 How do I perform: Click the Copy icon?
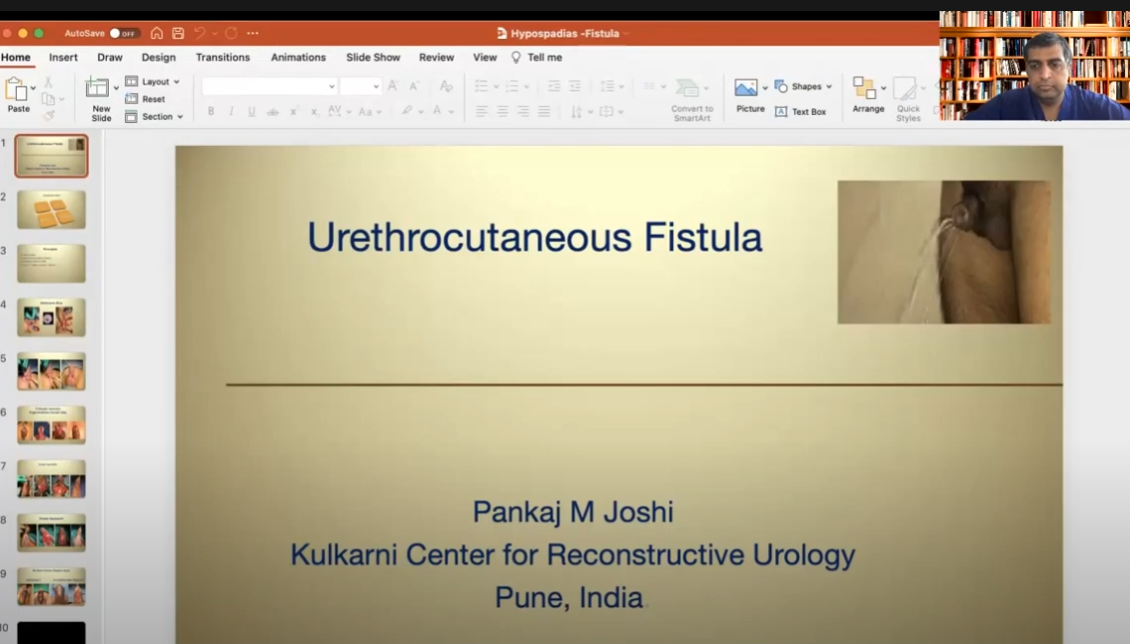(x=48, y=99)
